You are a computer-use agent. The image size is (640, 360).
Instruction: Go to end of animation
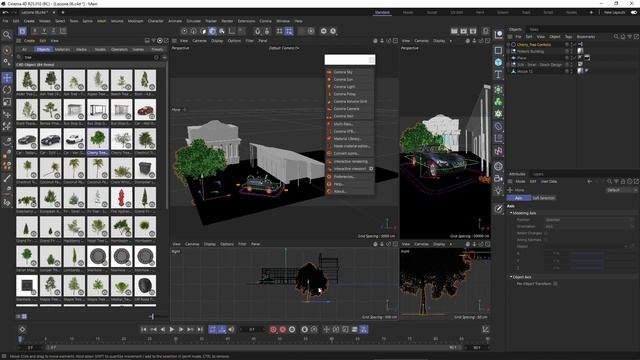[200, 329]
